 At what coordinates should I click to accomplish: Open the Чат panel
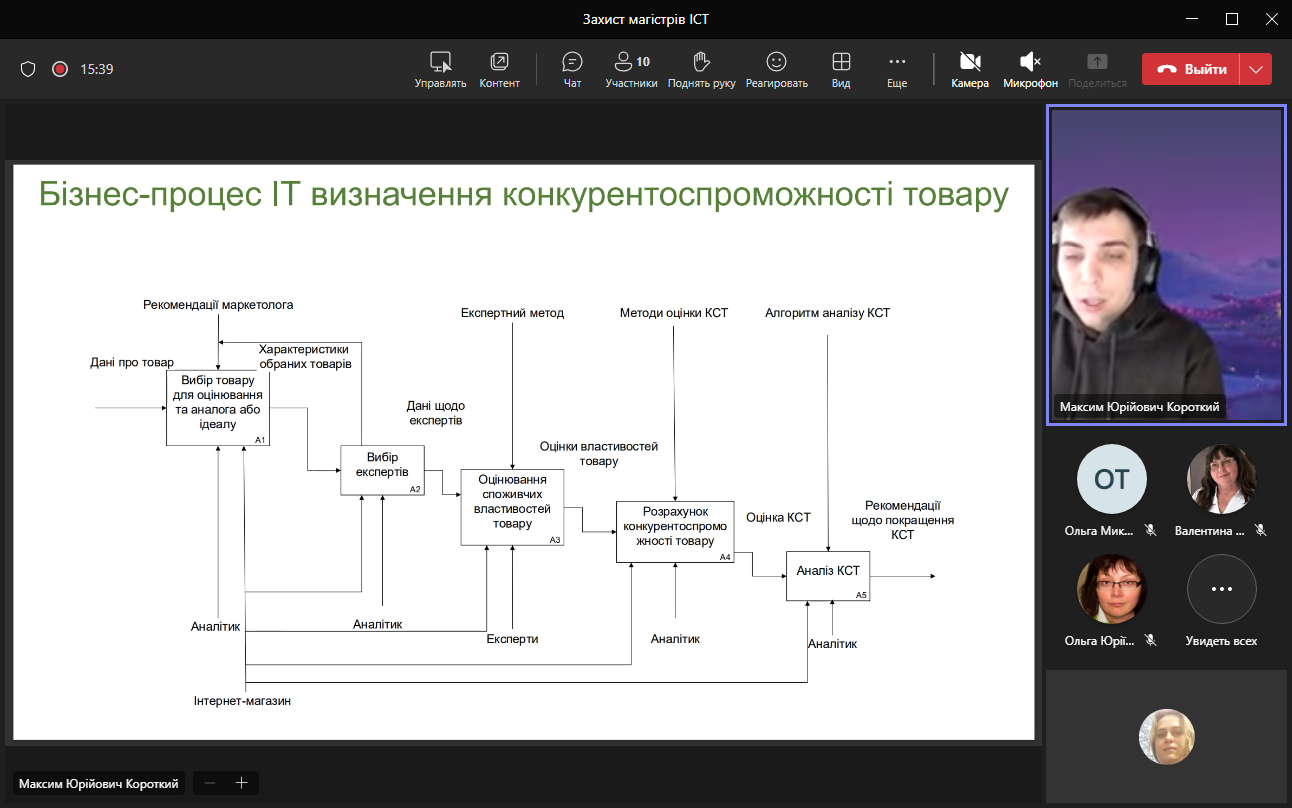click(572, 69)
